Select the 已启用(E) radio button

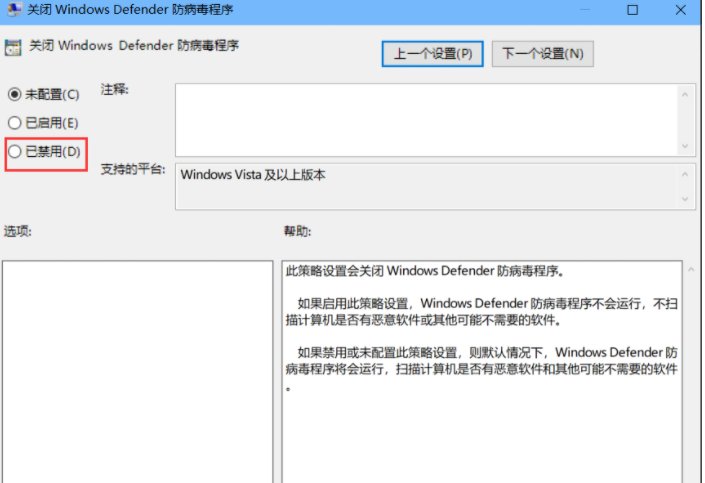click(x=14, y=123)
